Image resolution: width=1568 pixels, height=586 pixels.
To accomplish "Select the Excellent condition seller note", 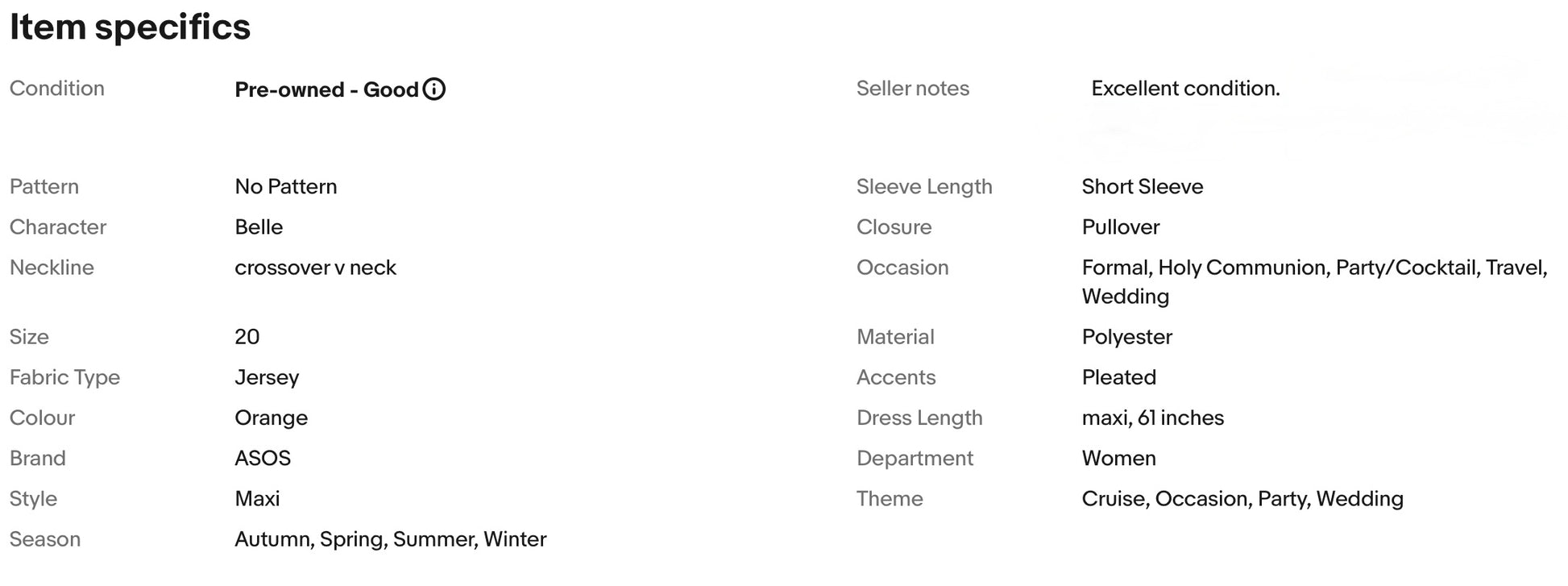I will (1185, 89).
